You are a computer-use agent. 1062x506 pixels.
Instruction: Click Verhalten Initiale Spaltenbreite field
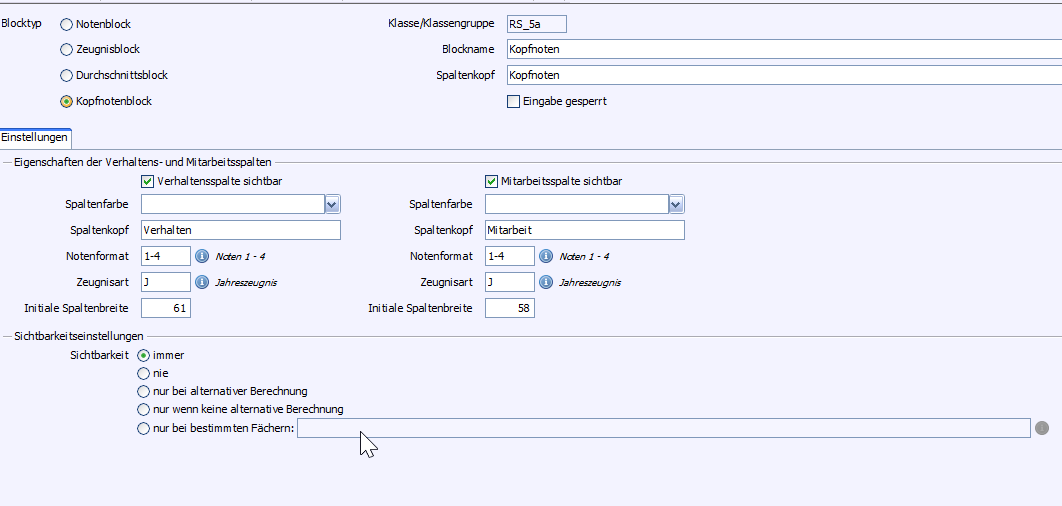tap(166, 308)
